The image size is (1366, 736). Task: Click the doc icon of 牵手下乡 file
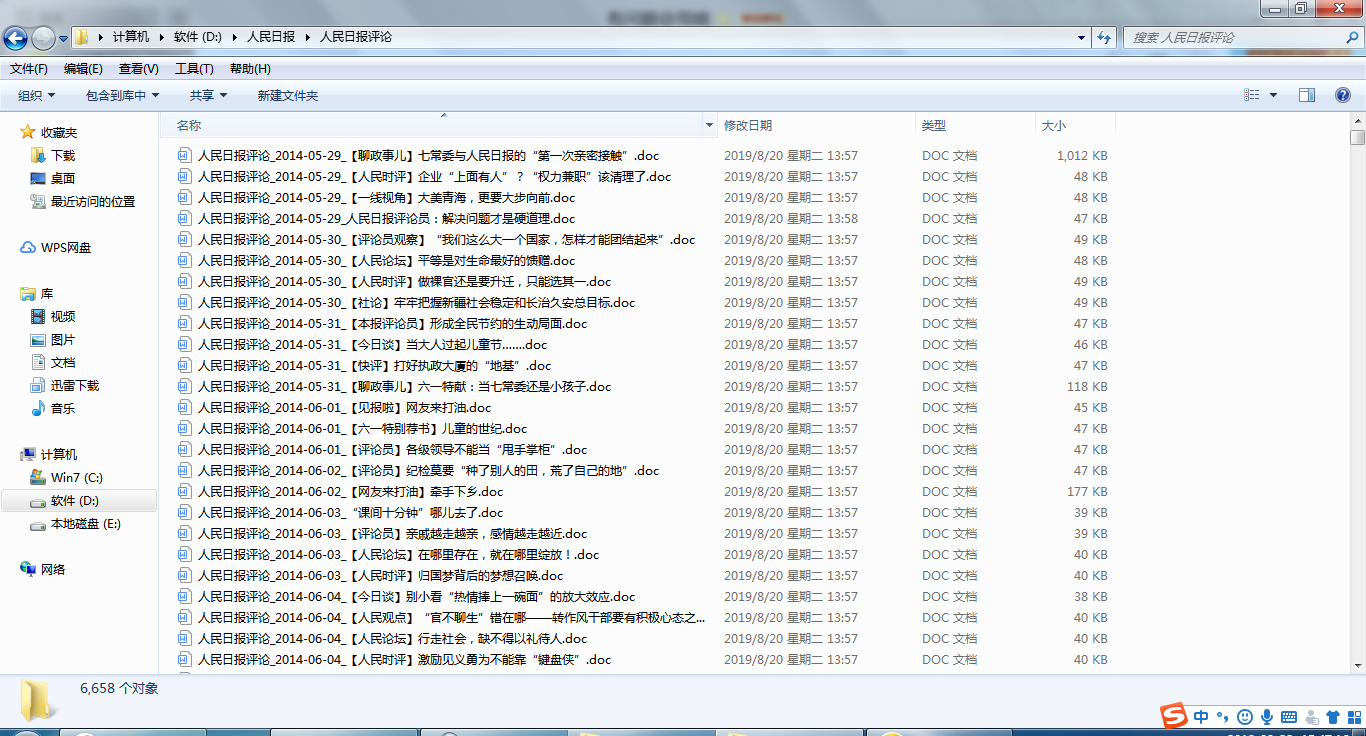pos(184,491)
